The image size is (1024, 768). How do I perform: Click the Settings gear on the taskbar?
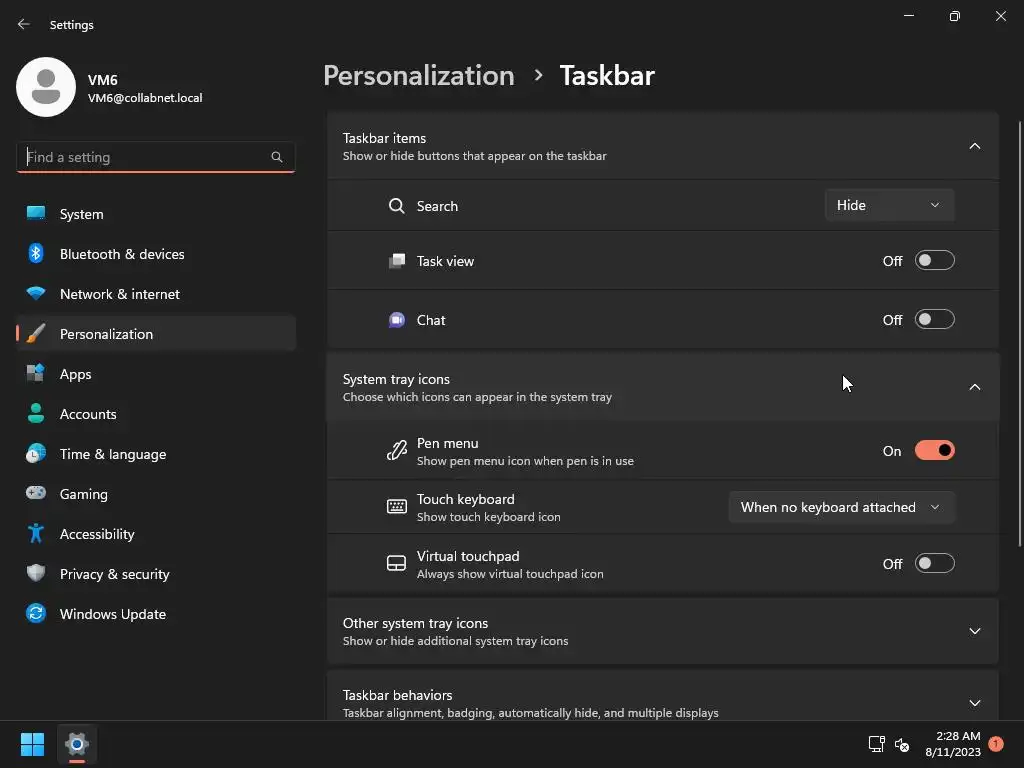77,744
